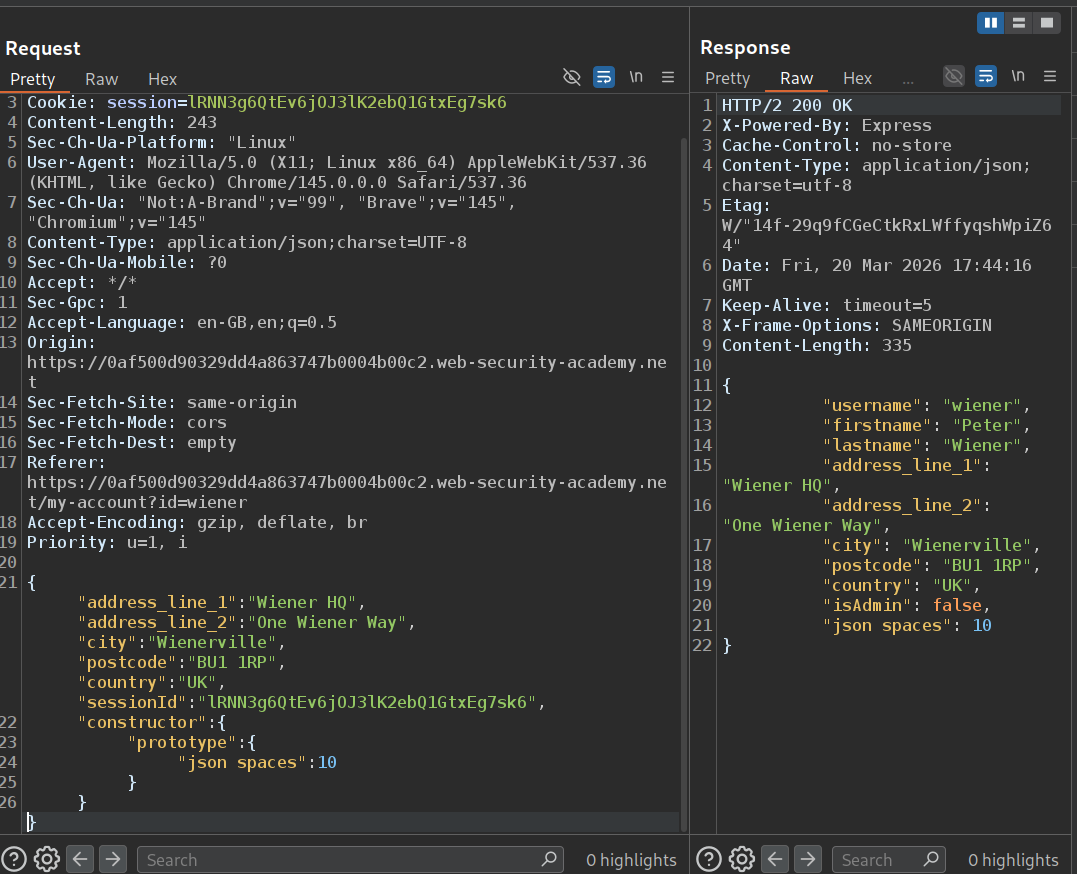Screen dimensions: 1077x874
Task: Select the top-bottom split layout icon
Action: pyautogui.click(x=1018, y=22)
